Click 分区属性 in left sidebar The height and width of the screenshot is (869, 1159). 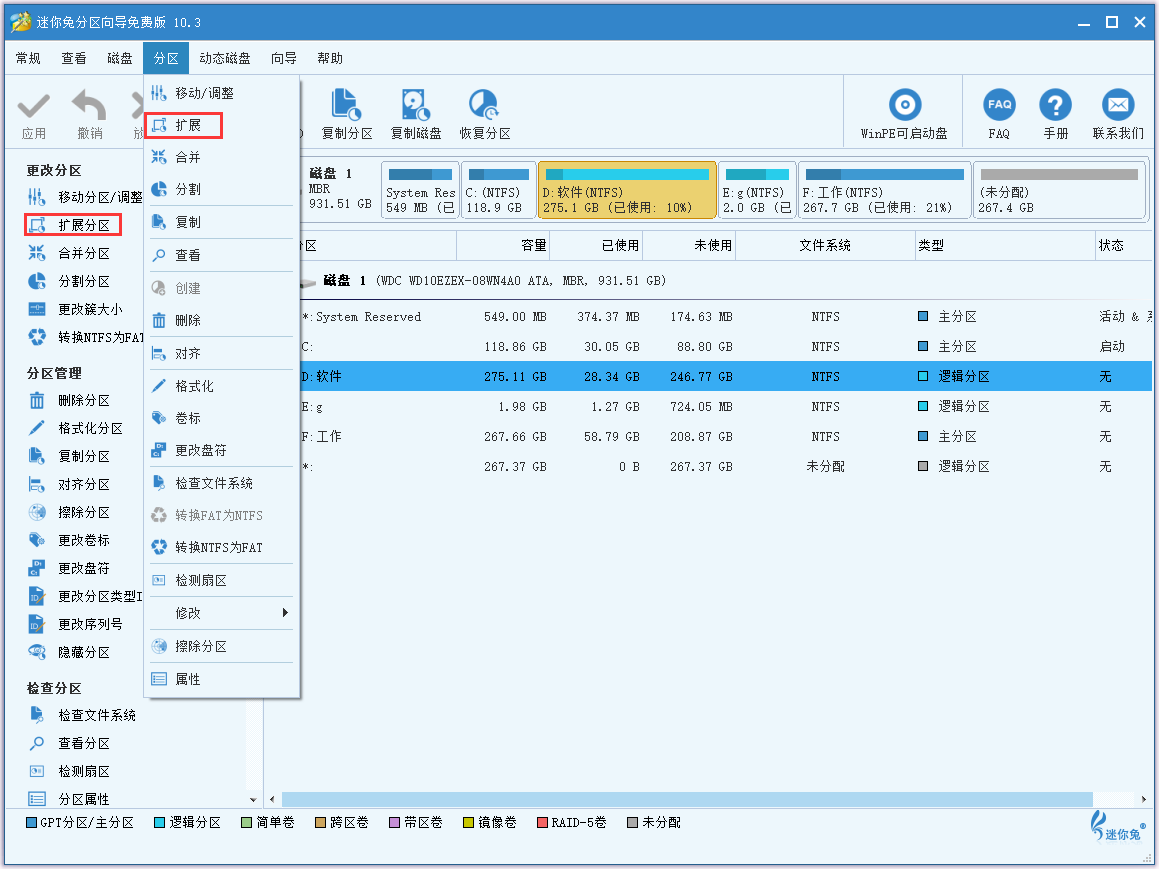pyautogui.click(x=69, y=800)
